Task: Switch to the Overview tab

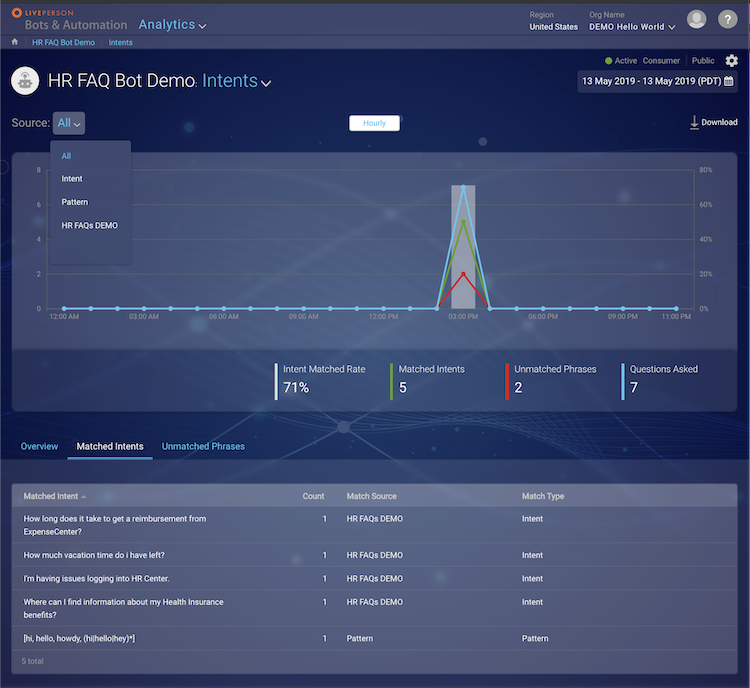Action: 39,446
